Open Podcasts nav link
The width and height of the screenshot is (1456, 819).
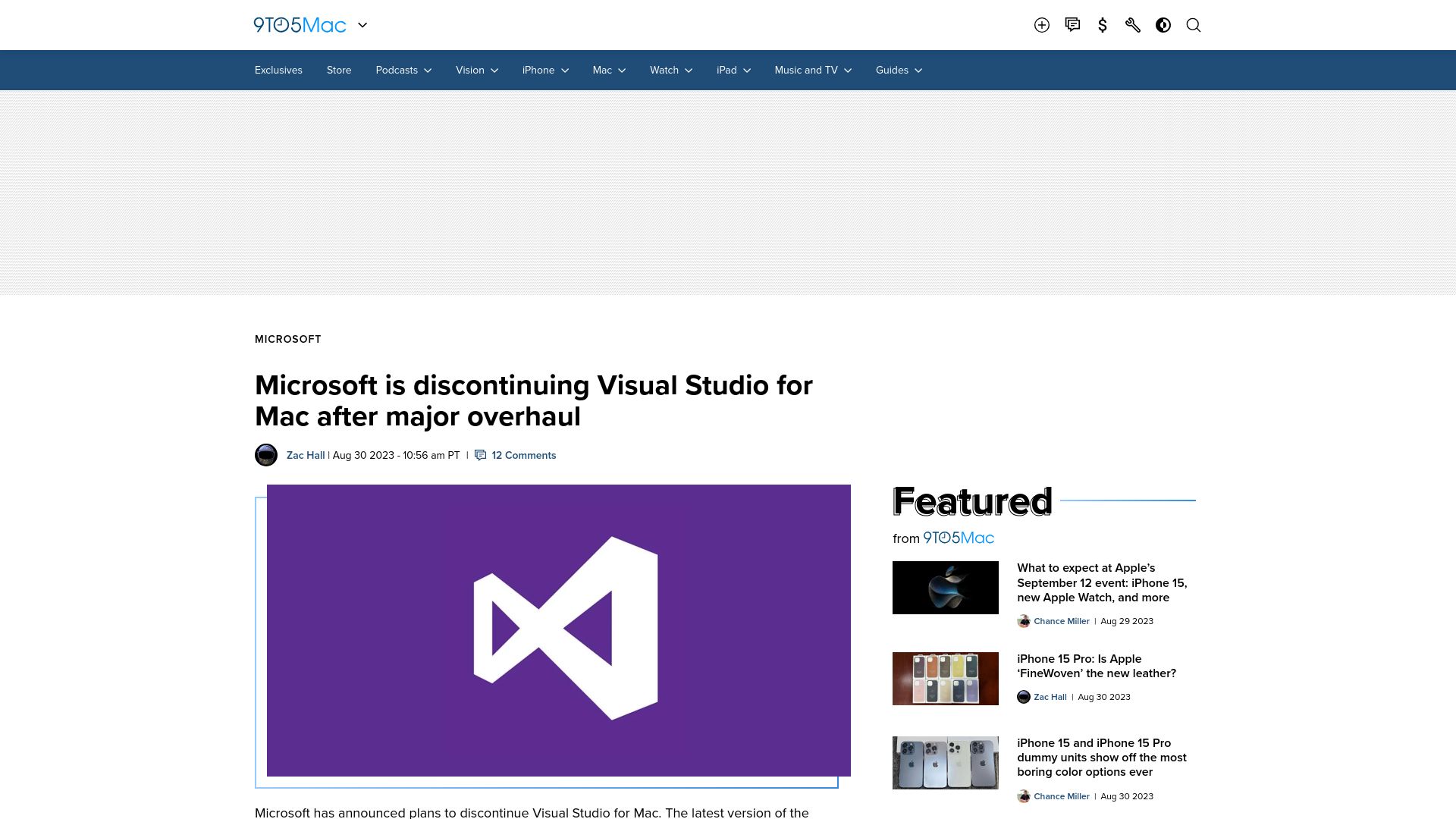(397, 70)
